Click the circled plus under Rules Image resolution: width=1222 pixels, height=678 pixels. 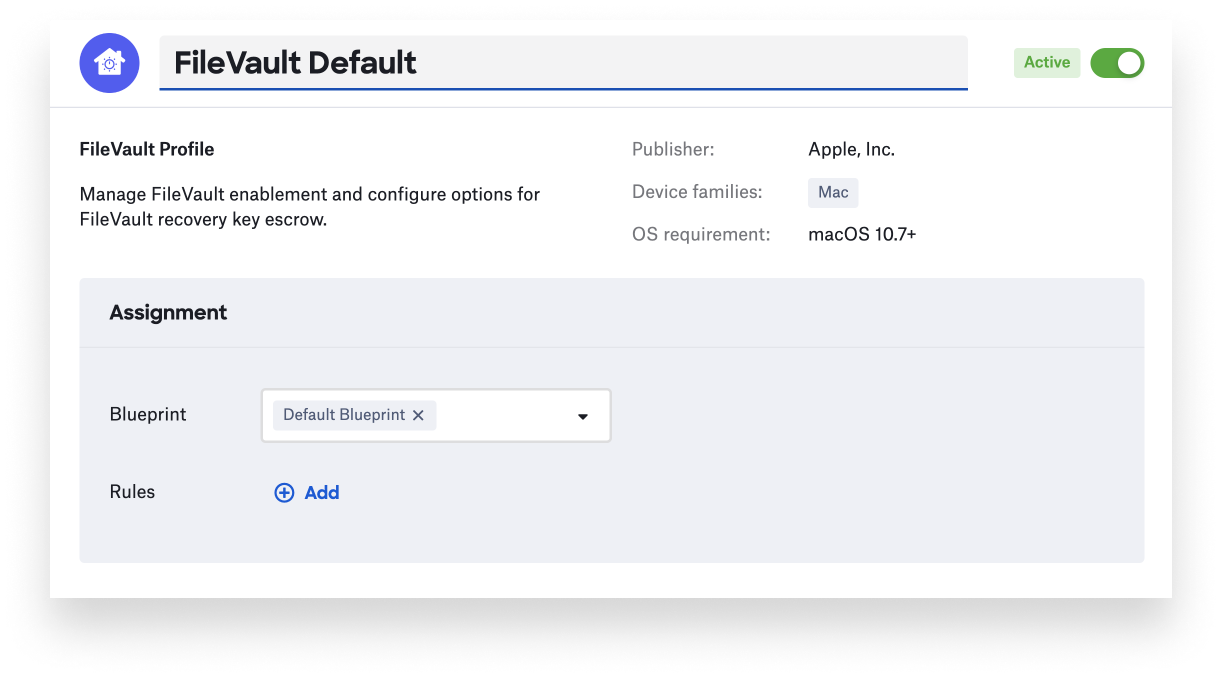pos(284,492)
